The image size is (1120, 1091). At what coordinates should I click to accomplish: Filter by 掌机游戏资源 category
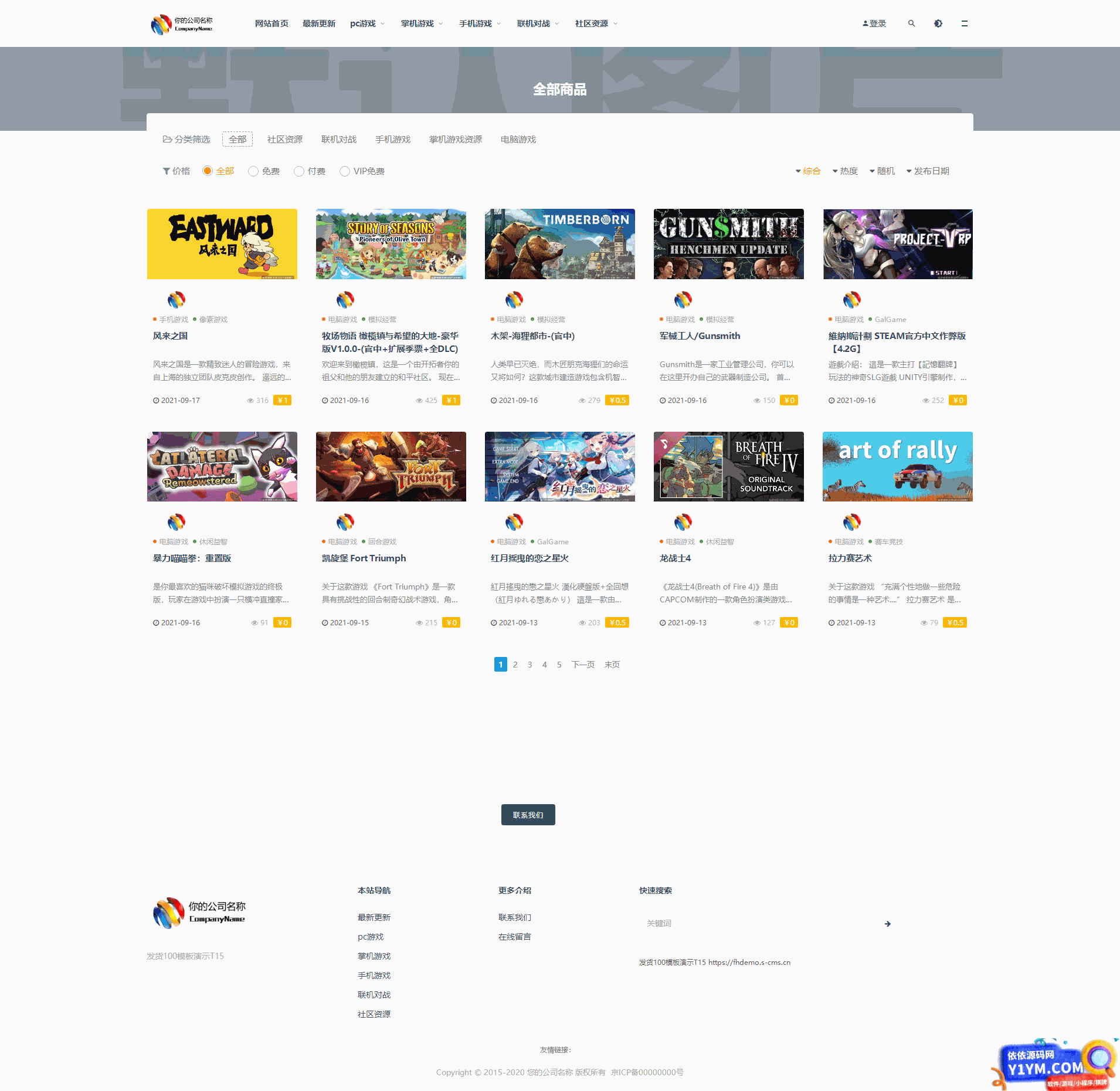pos(456,140)
